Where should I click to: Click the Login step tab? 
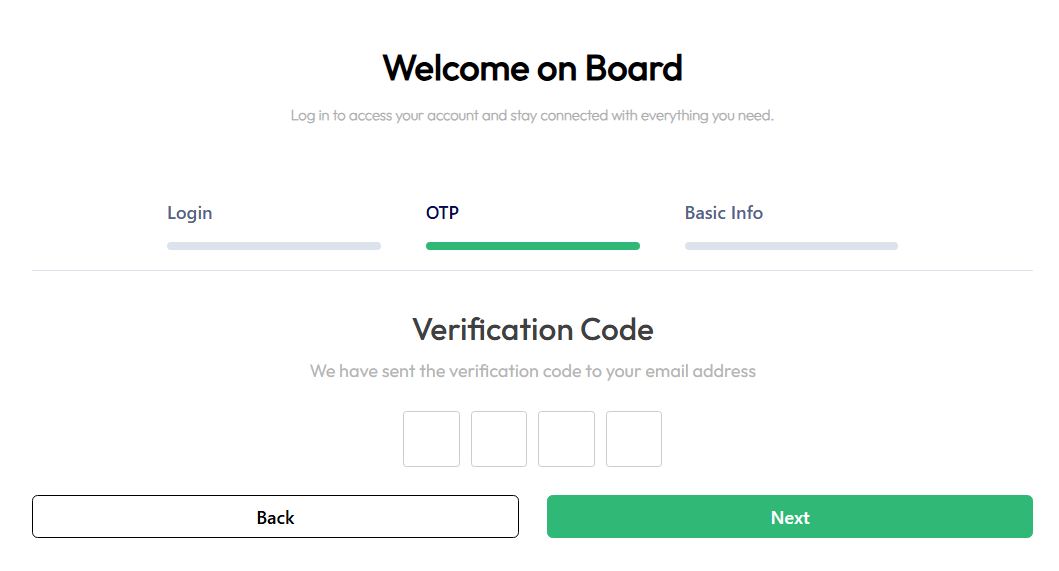(190, 213)
